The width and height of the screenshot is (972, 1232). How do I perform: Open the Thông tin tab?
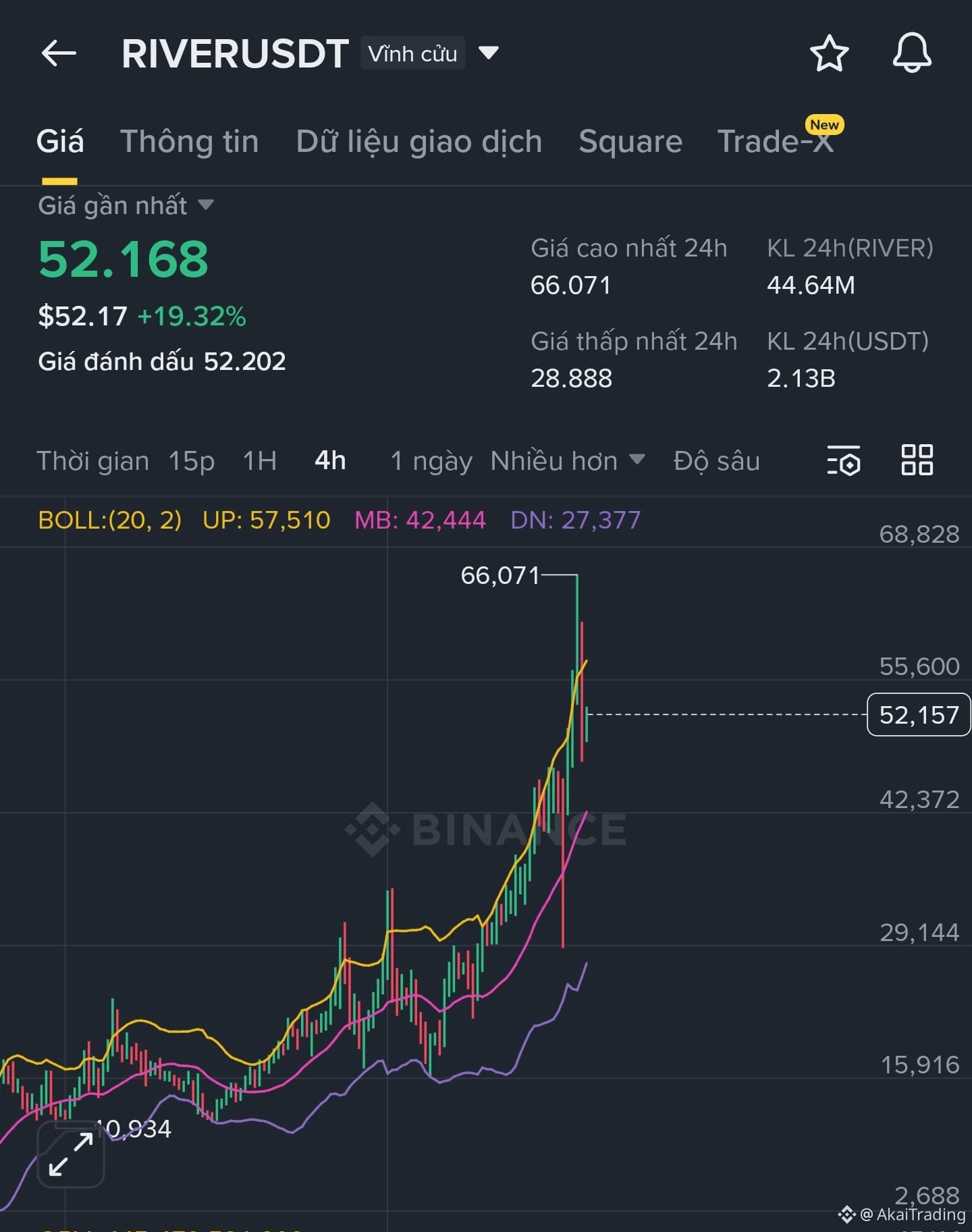pos(190,142)
